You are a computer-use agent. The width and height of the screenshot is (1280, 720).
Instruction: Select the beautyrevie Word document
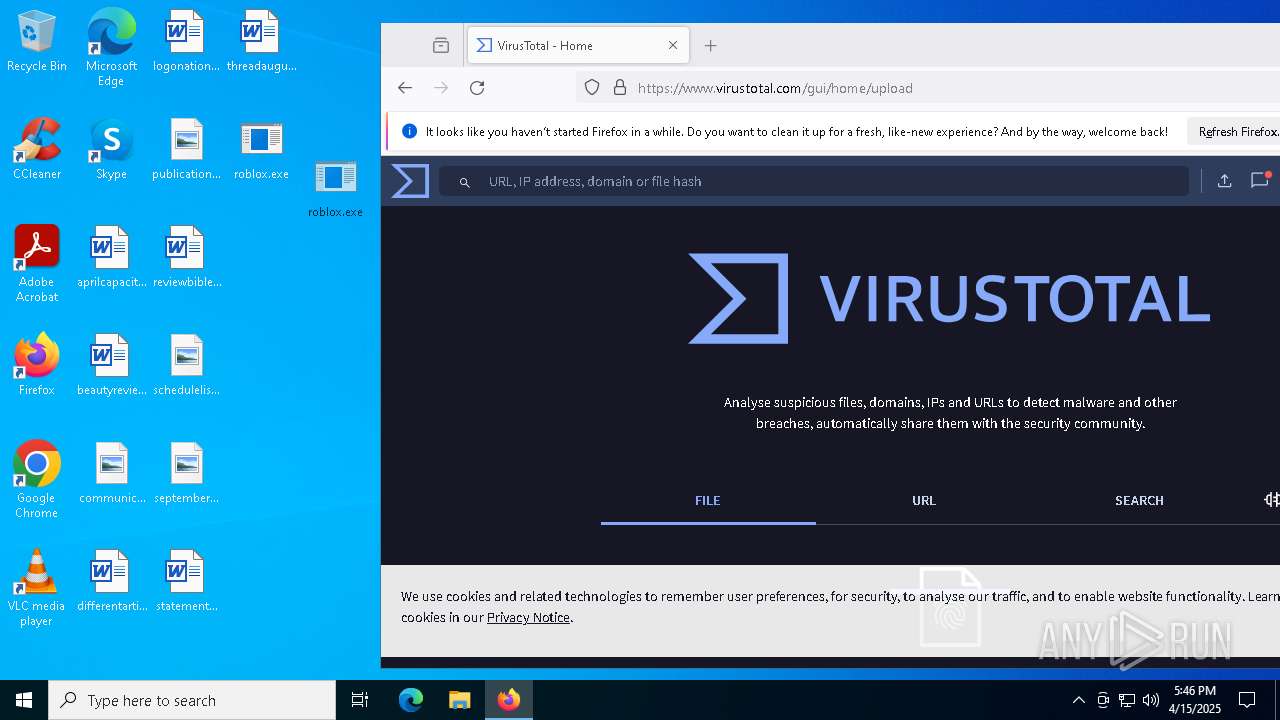click(111, 366)
